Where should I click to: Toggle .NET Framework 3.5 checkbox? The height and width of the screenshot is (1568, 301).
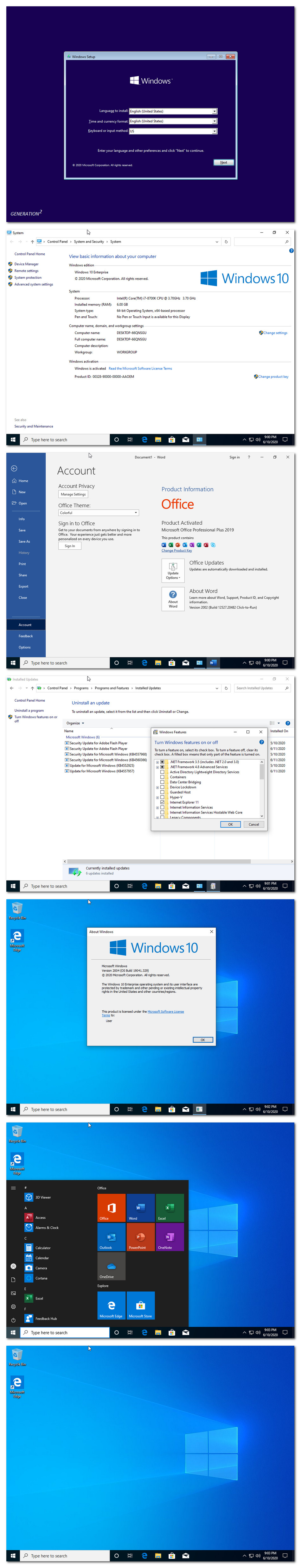point(162,762)
